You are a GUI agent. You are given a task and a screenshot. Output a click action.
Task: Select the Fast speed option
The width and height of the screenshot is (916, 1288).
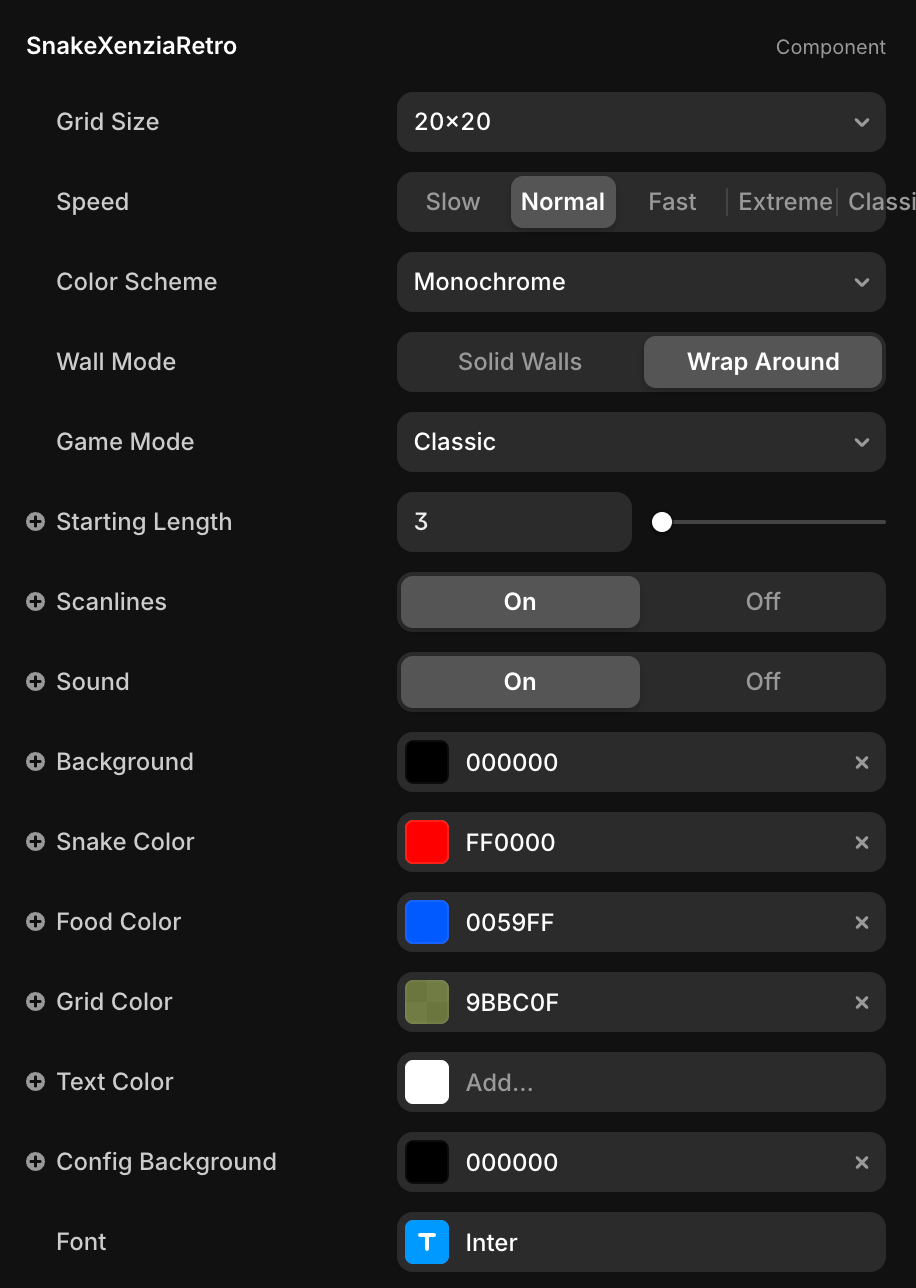(672, 202)
